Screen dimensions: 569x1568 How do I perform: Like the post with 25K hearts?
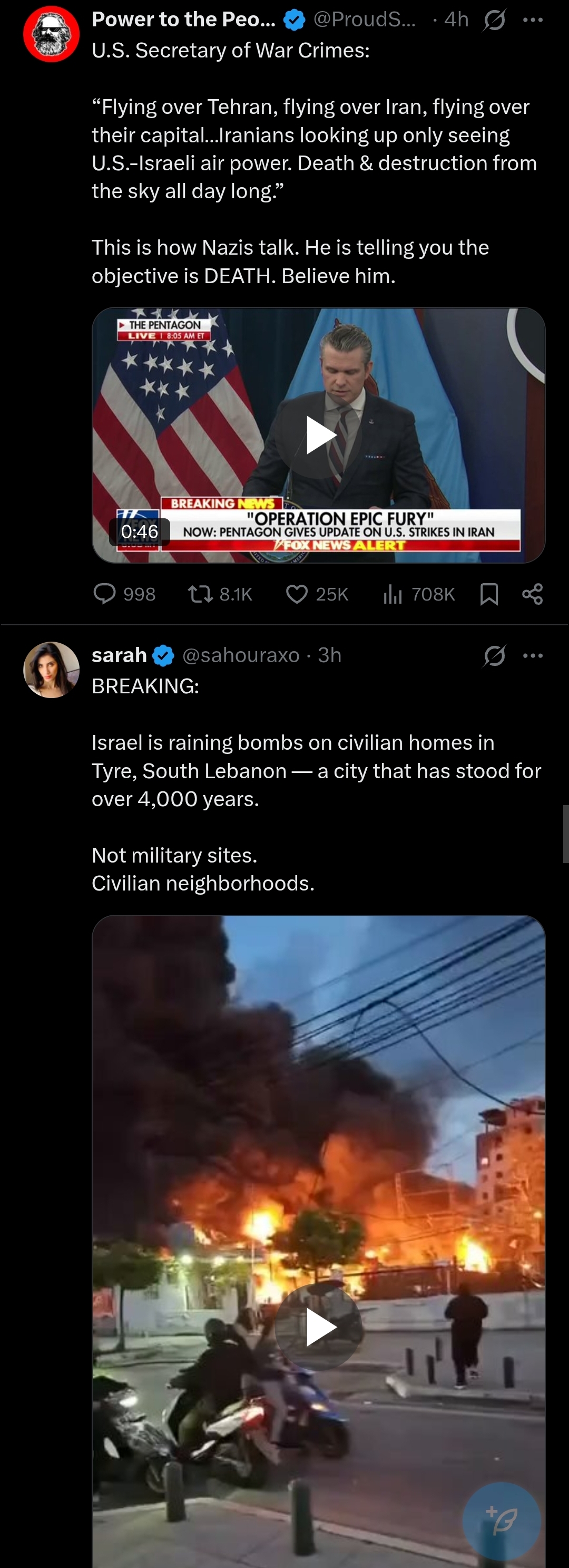tap(297, 594)
